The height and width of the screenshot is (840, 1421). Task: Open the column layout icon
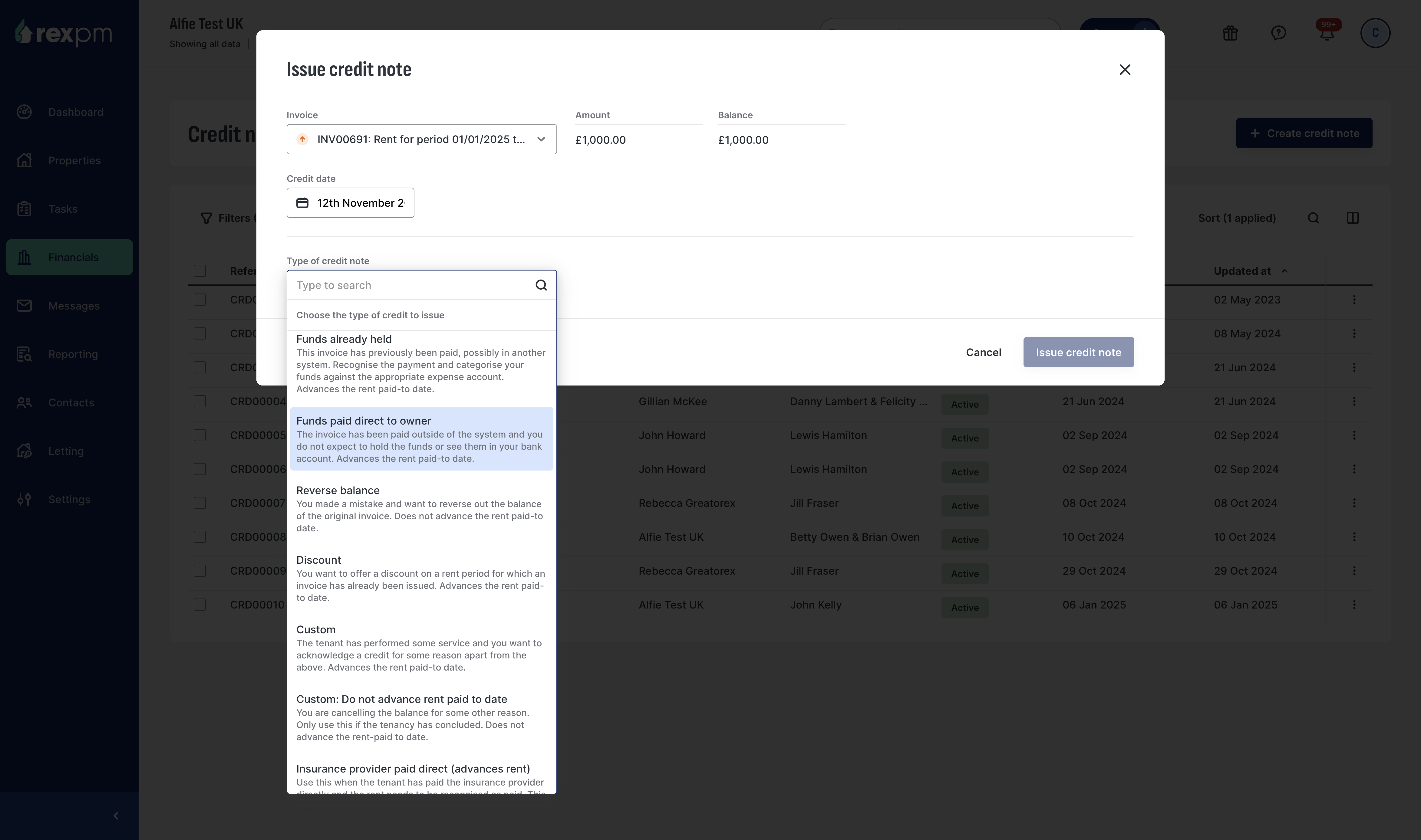pos(1353,218)
